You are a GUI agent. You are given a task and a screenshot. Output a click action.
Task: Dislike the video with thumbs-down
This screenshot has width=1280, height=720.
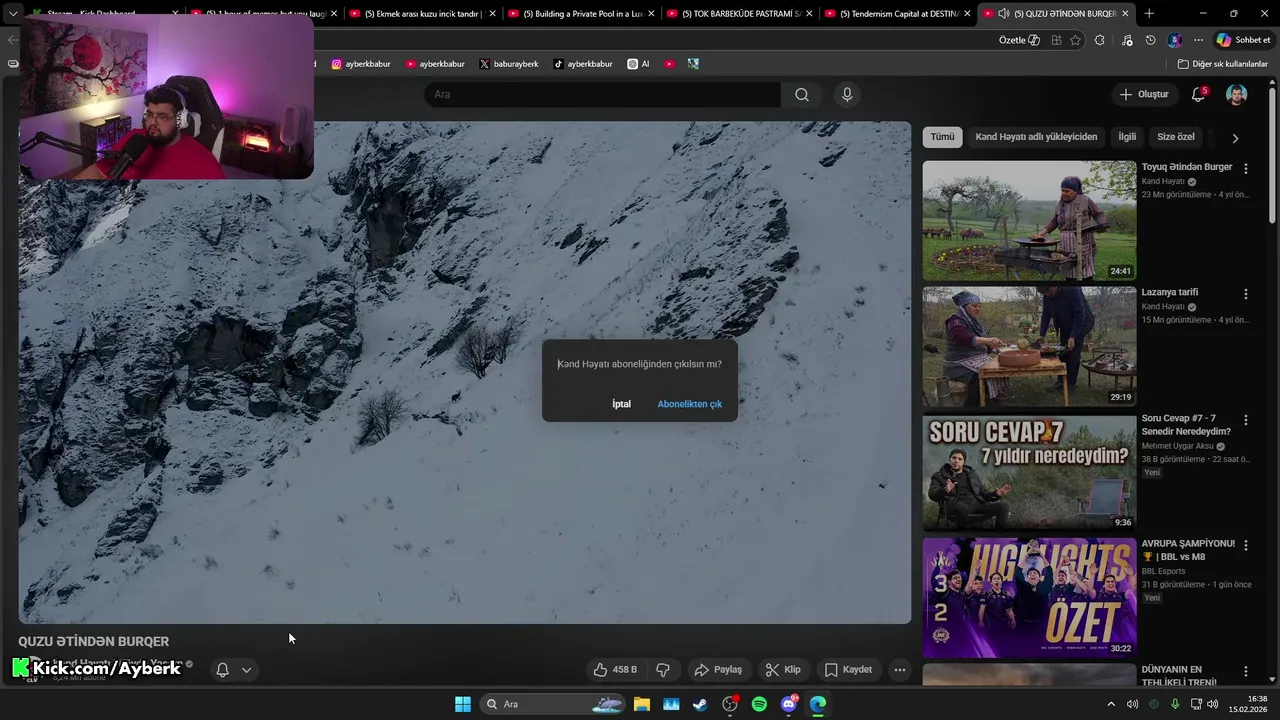coord(662,670)
